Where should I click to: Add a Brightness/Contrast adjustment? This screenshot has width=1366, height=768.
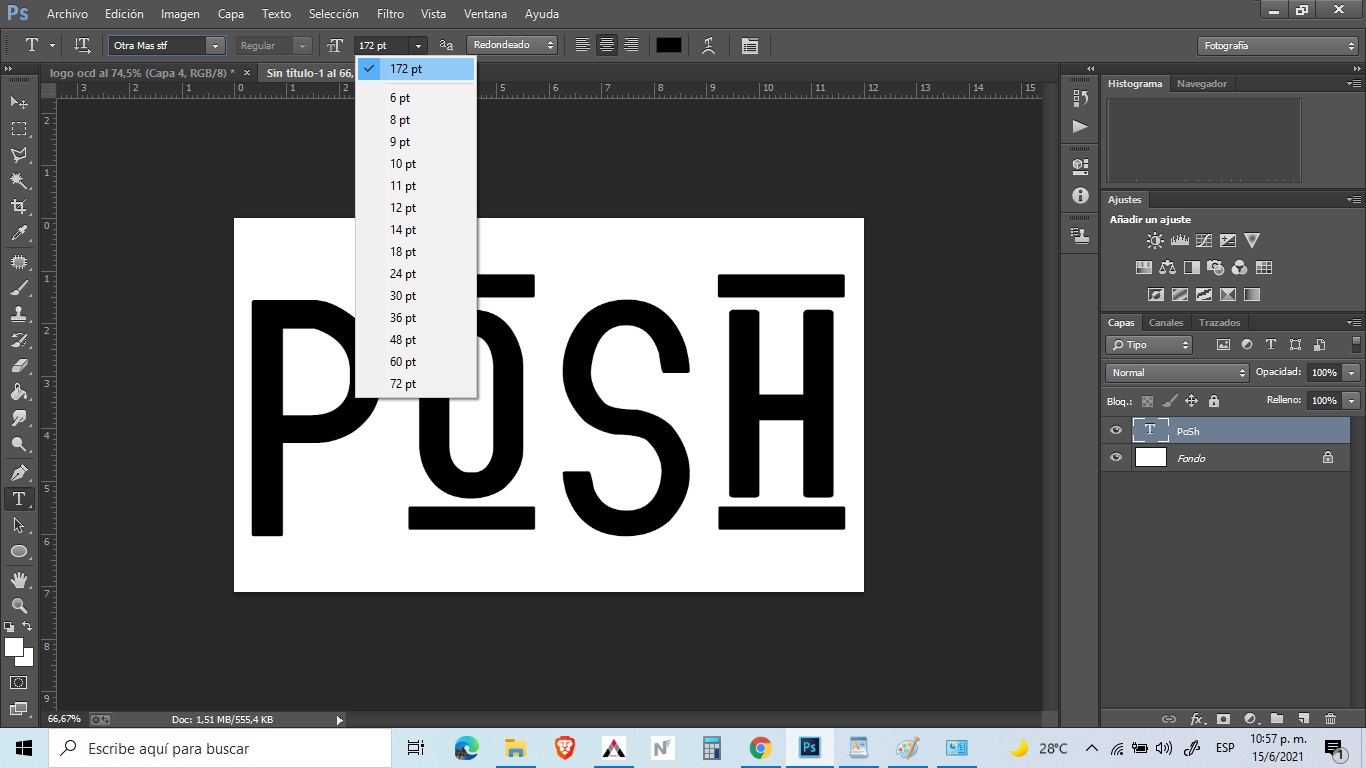[1155, 241]
